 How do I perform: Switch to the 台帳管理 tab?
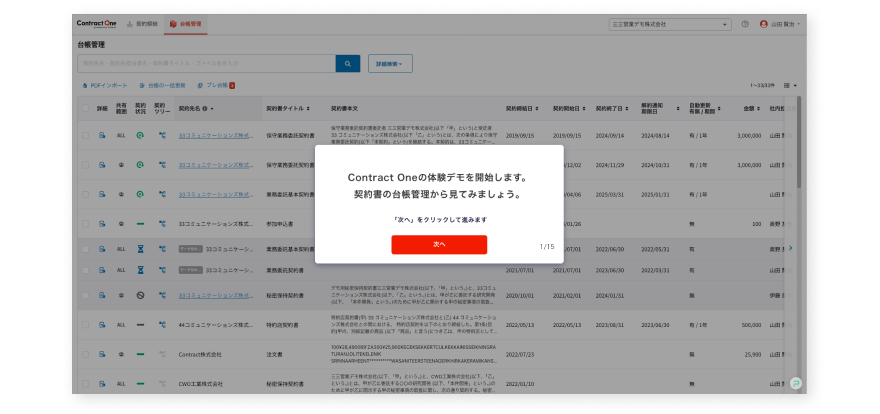point(185,24)
